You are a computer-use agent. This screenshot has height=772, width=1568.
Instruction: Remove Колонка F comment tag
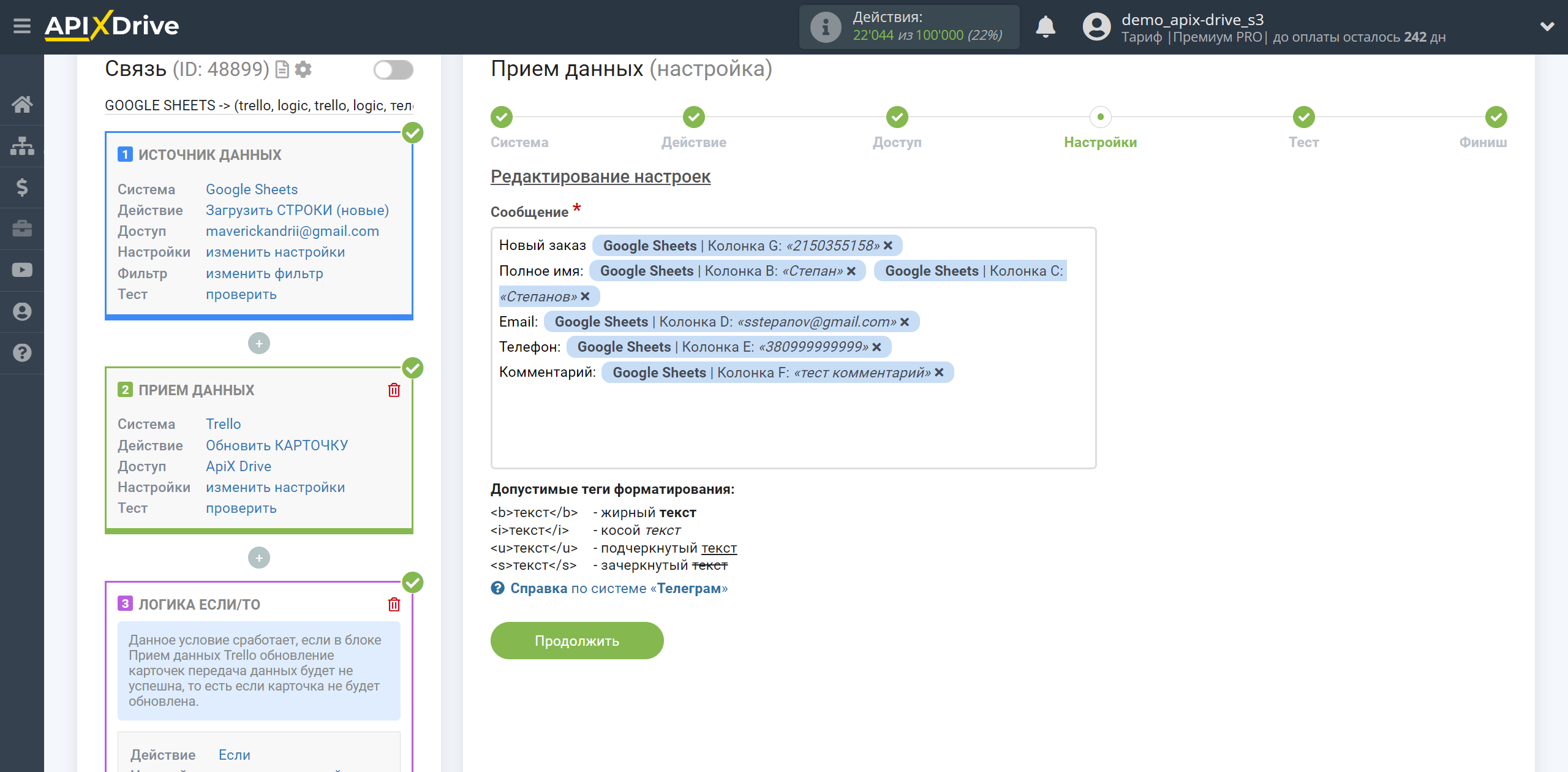pyautogui.click(x=939, y=373)
